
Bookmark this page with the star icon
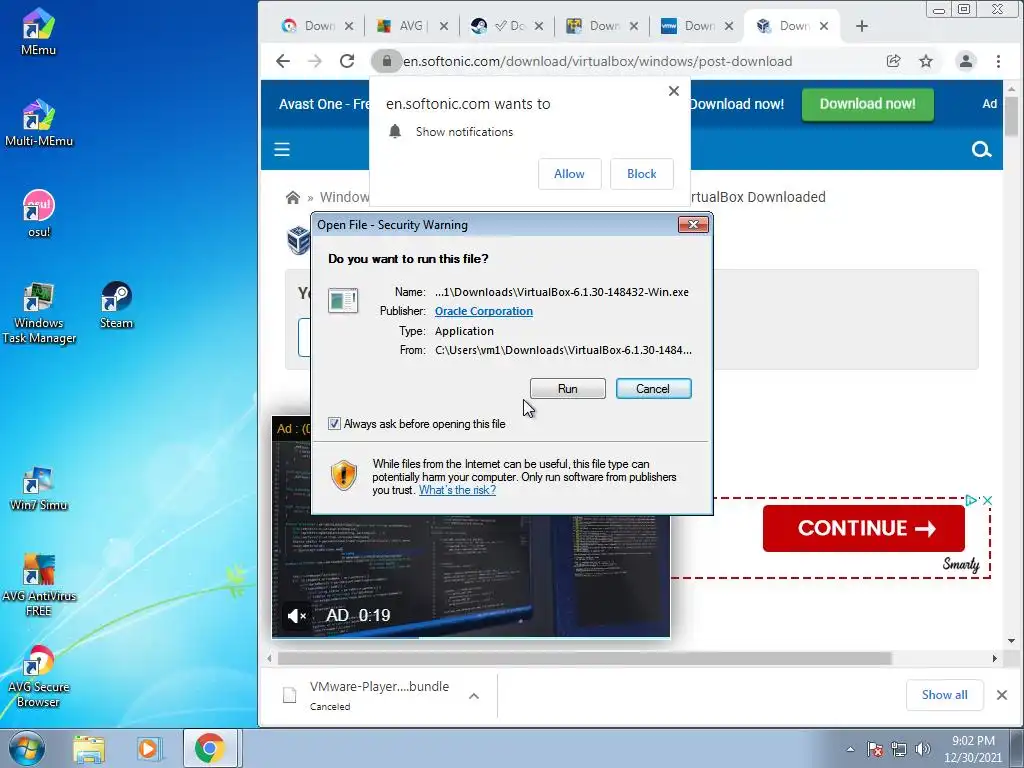pos(926,61)
